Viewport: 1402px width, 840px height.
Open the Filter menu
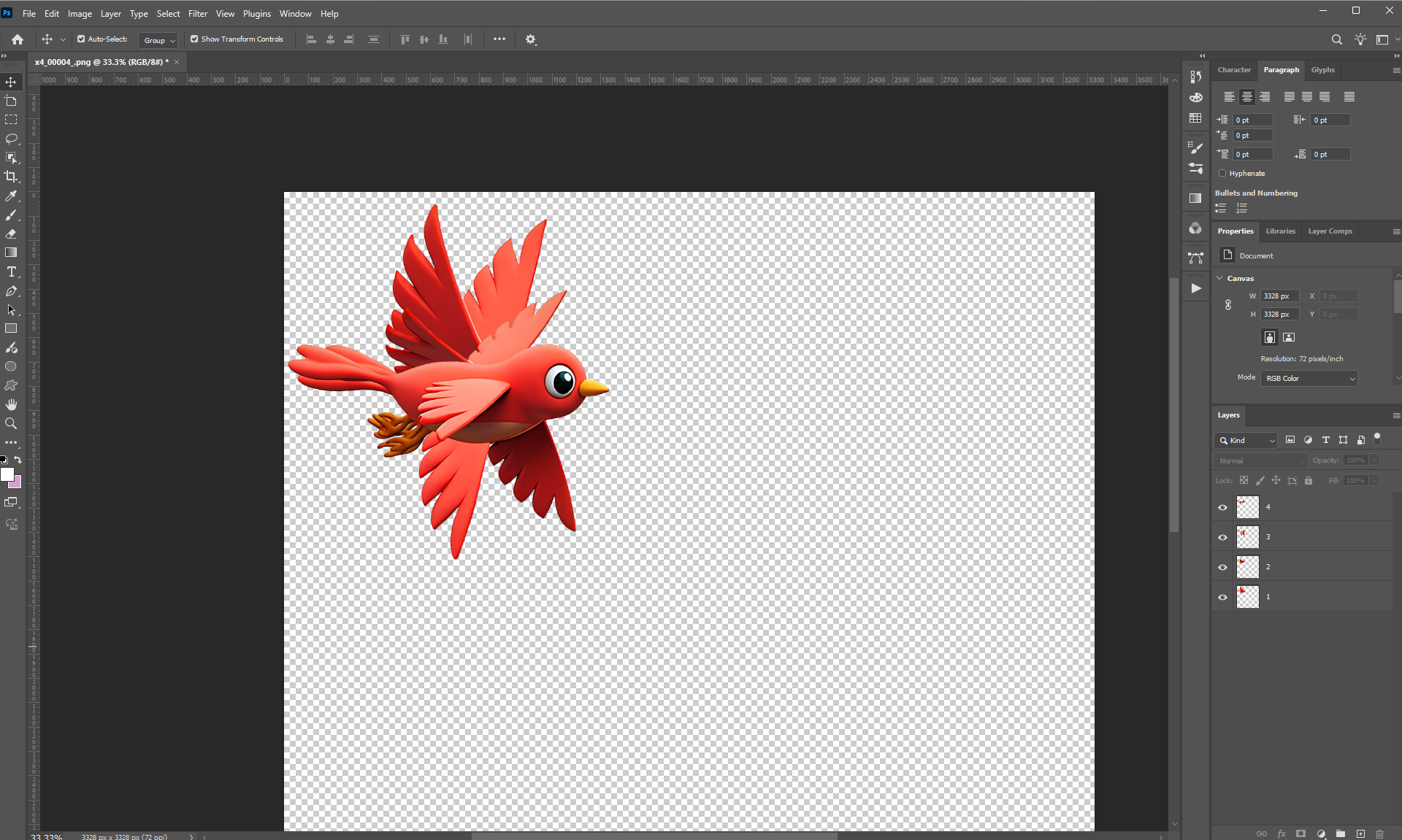[197, 13]
